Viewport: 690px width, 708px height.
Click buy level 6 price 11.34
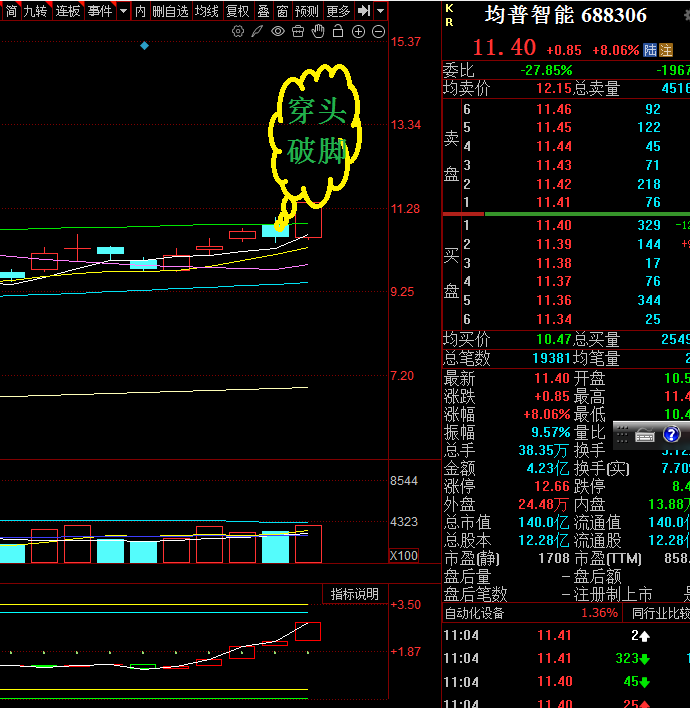[554, 319]
